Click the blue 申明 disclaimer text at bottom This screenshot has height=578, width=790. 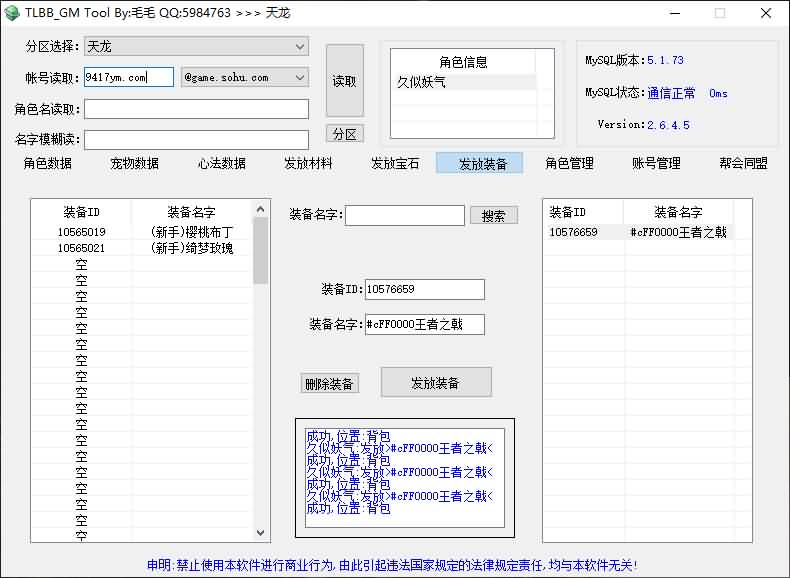(x=392, y=565)
